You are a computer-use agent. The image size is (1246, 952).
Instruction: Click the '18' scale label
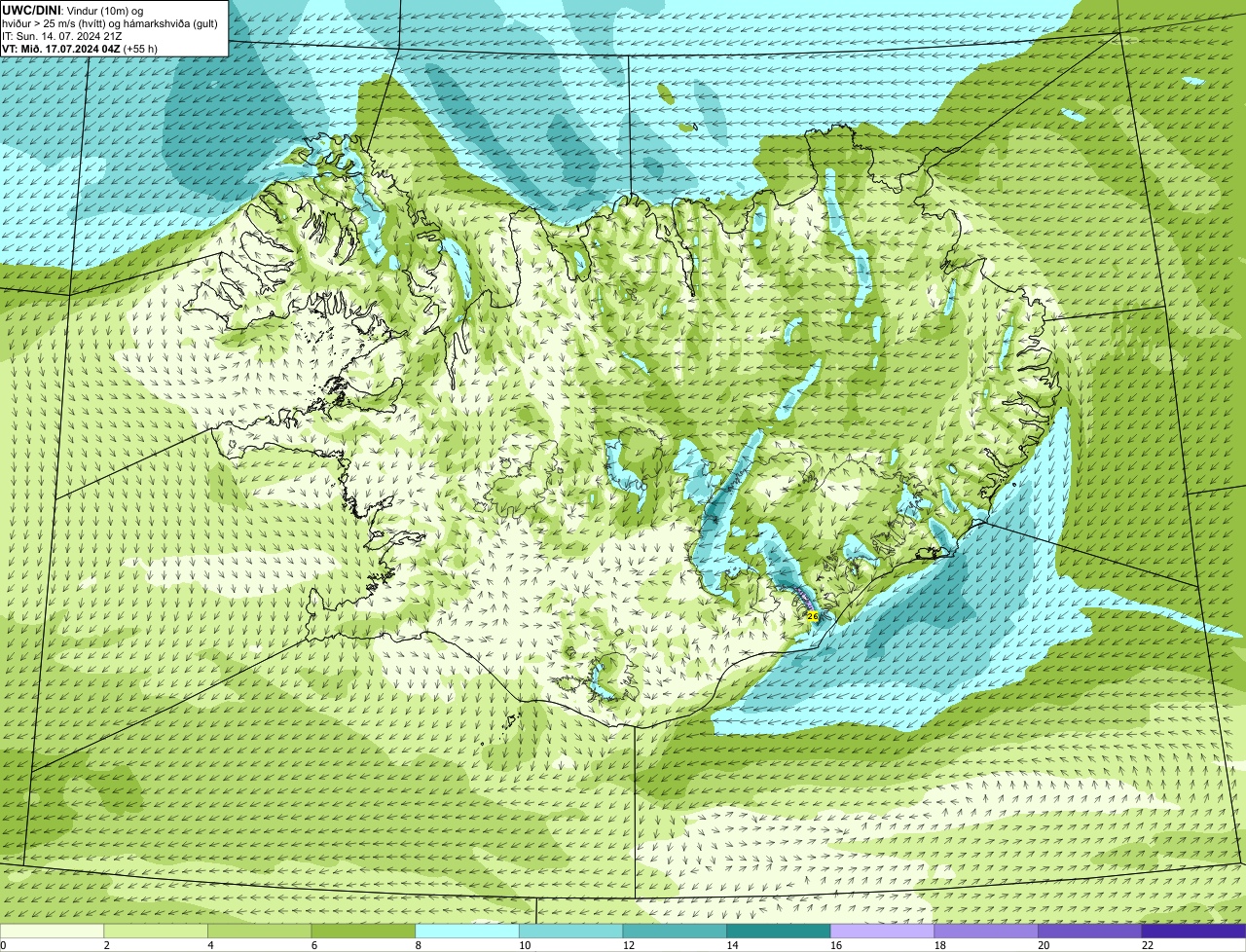pyautogui.click(x=939, y=945)
